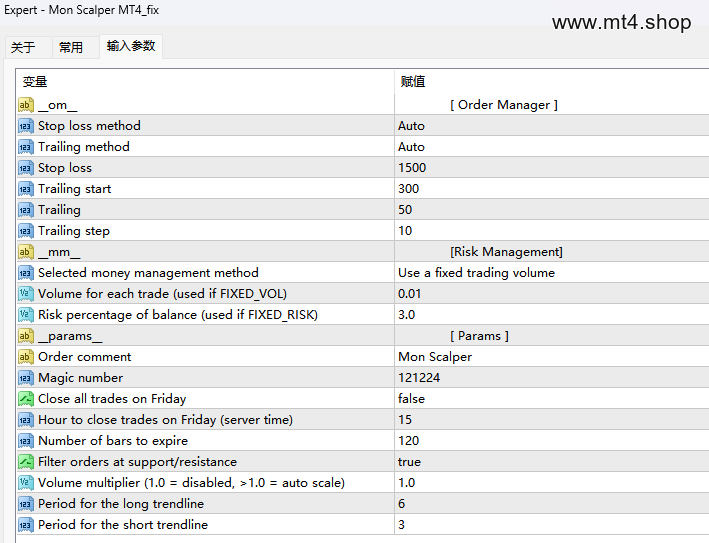Select the 输入参数 tab
This screenshot has width=709, height=543.
tap(131, 46)
